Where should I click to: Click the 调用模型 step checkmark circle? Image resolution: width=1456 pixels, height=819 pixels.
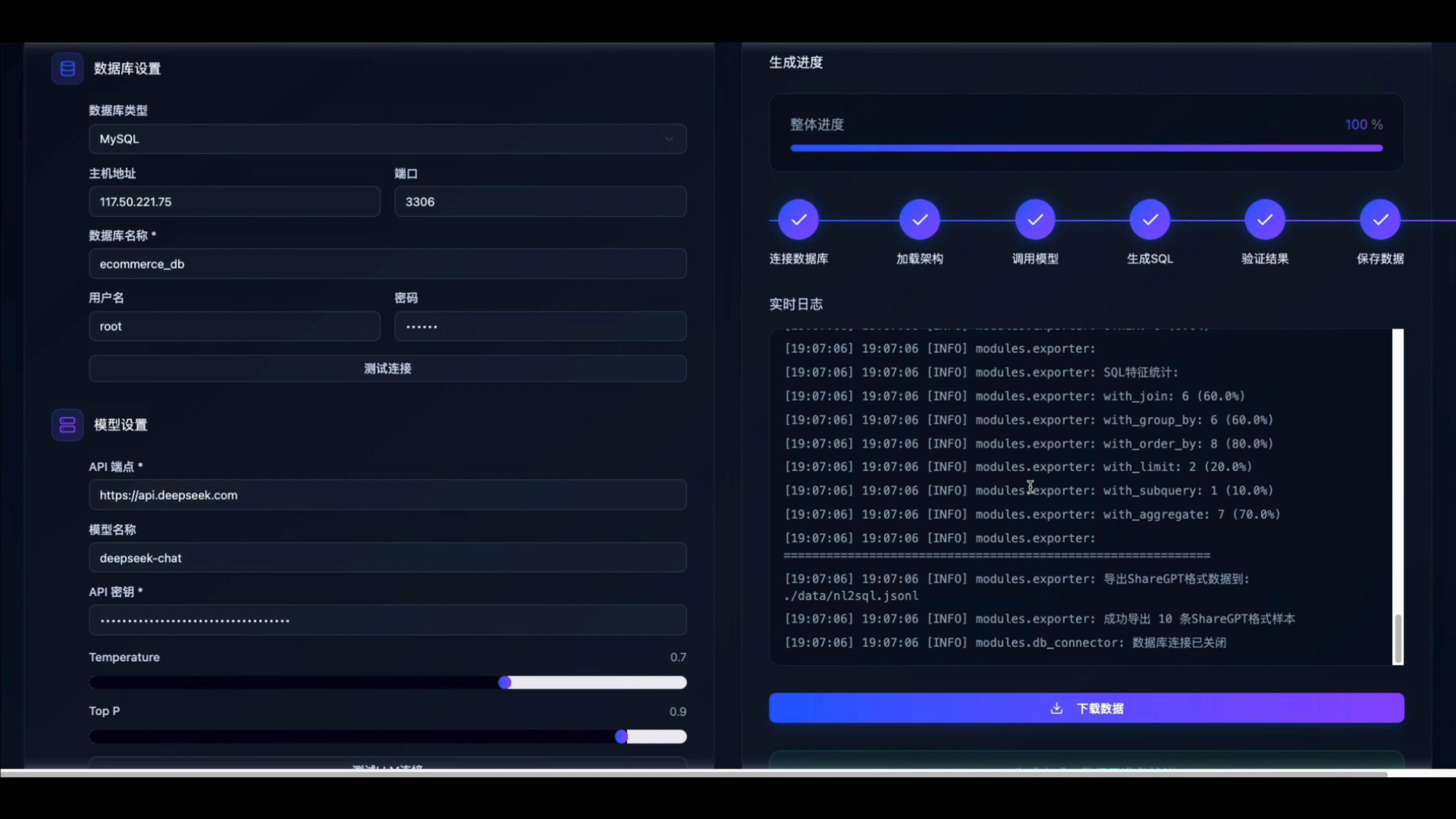pos(1035,219)
